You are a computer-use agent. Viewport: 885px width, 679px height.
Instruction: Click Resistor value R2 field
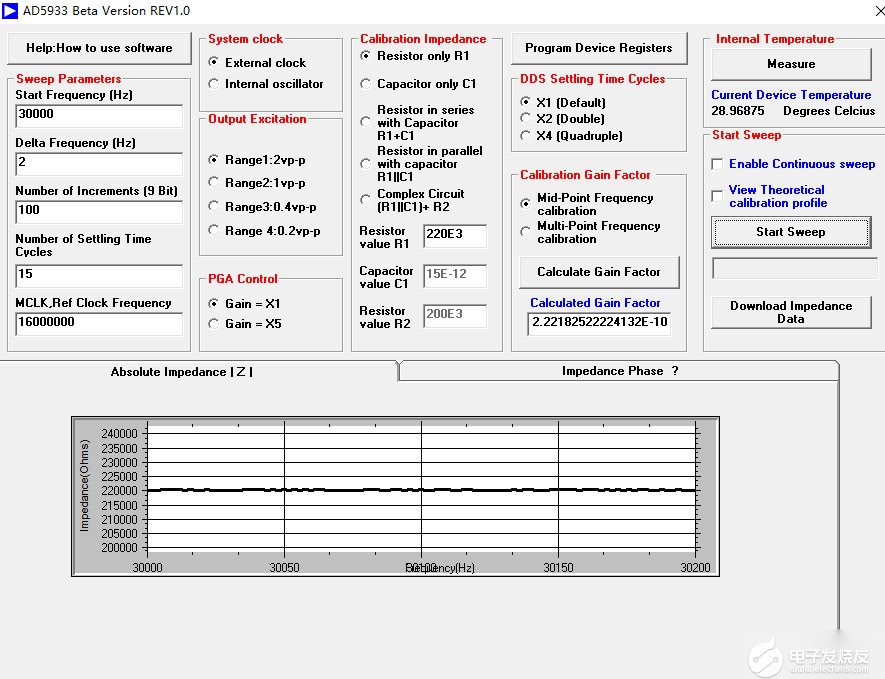[x=455, y=316]
